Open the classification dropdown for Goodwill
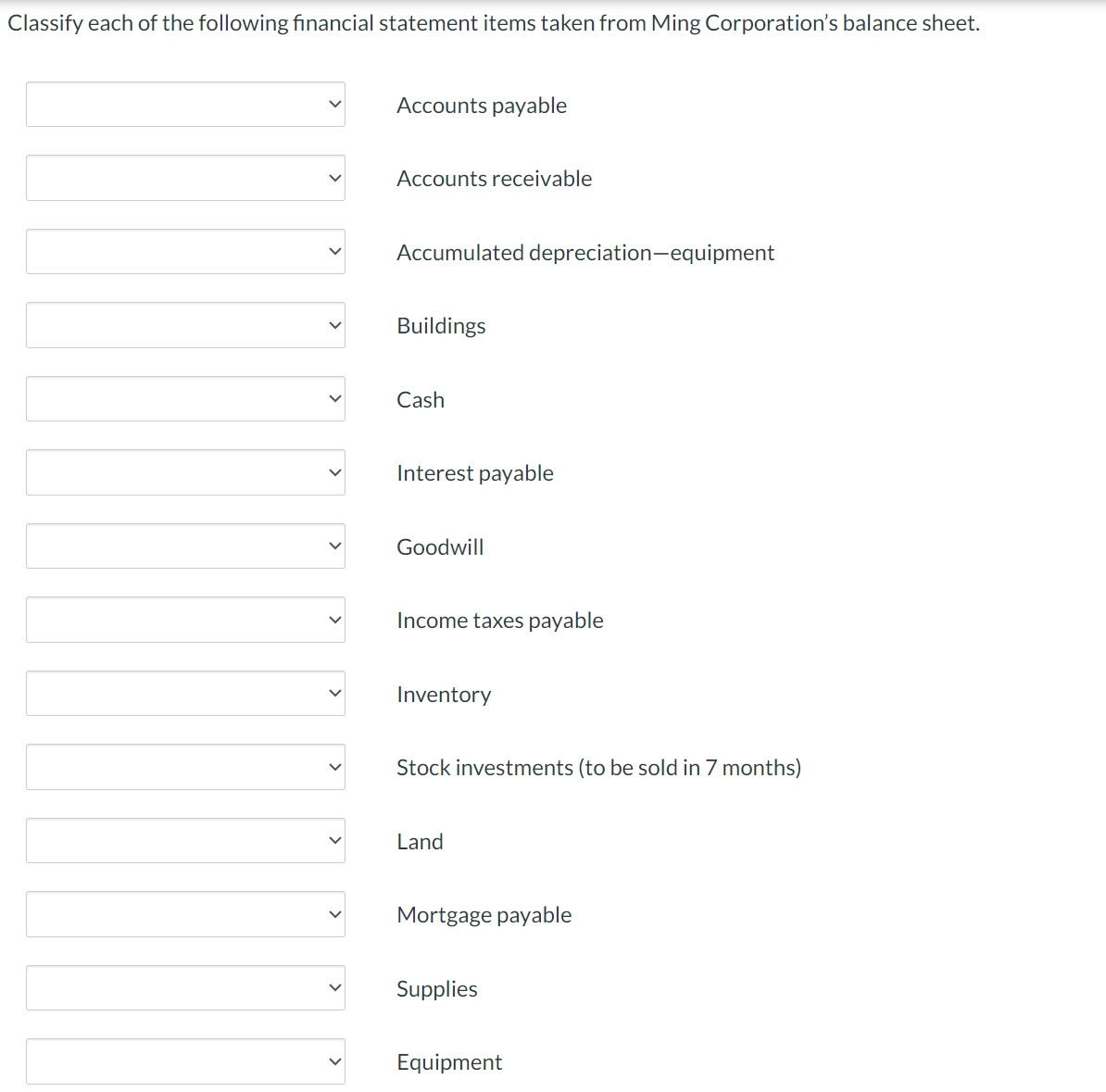Viewport: 1106px width, 1092px height. (x=184, y=546)
